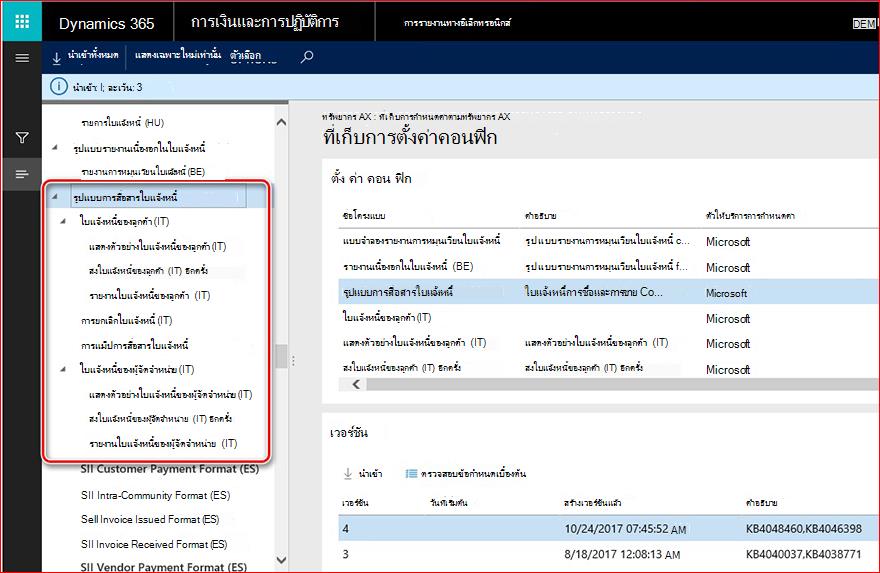Sort by provider column header
Screen dimensions: 880x573
750,216
